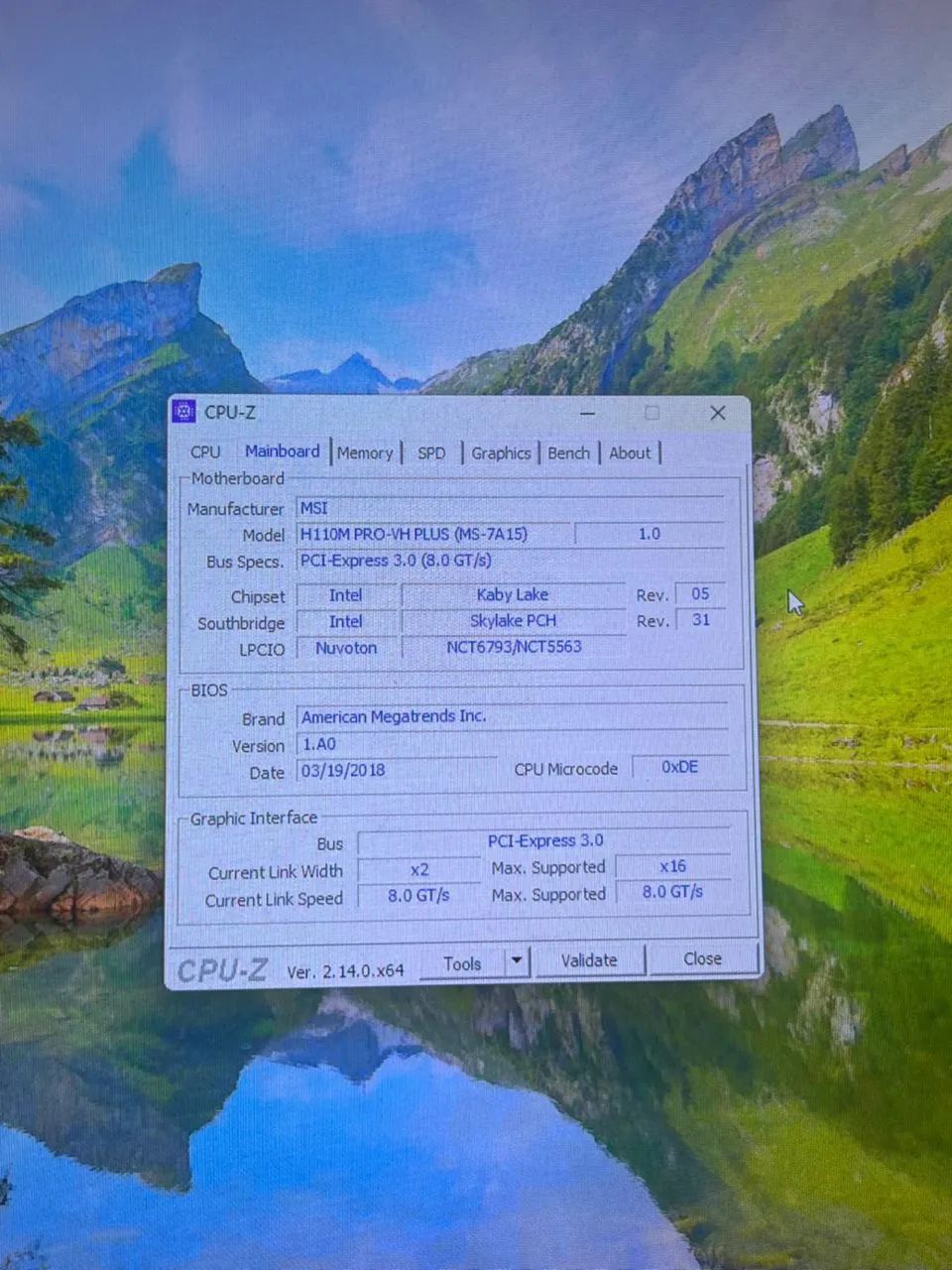The height and width of the screenshot is (1270, 952).
Task: Click BIOS Brand American Megatrends Inc.
Action: (512, 716)
